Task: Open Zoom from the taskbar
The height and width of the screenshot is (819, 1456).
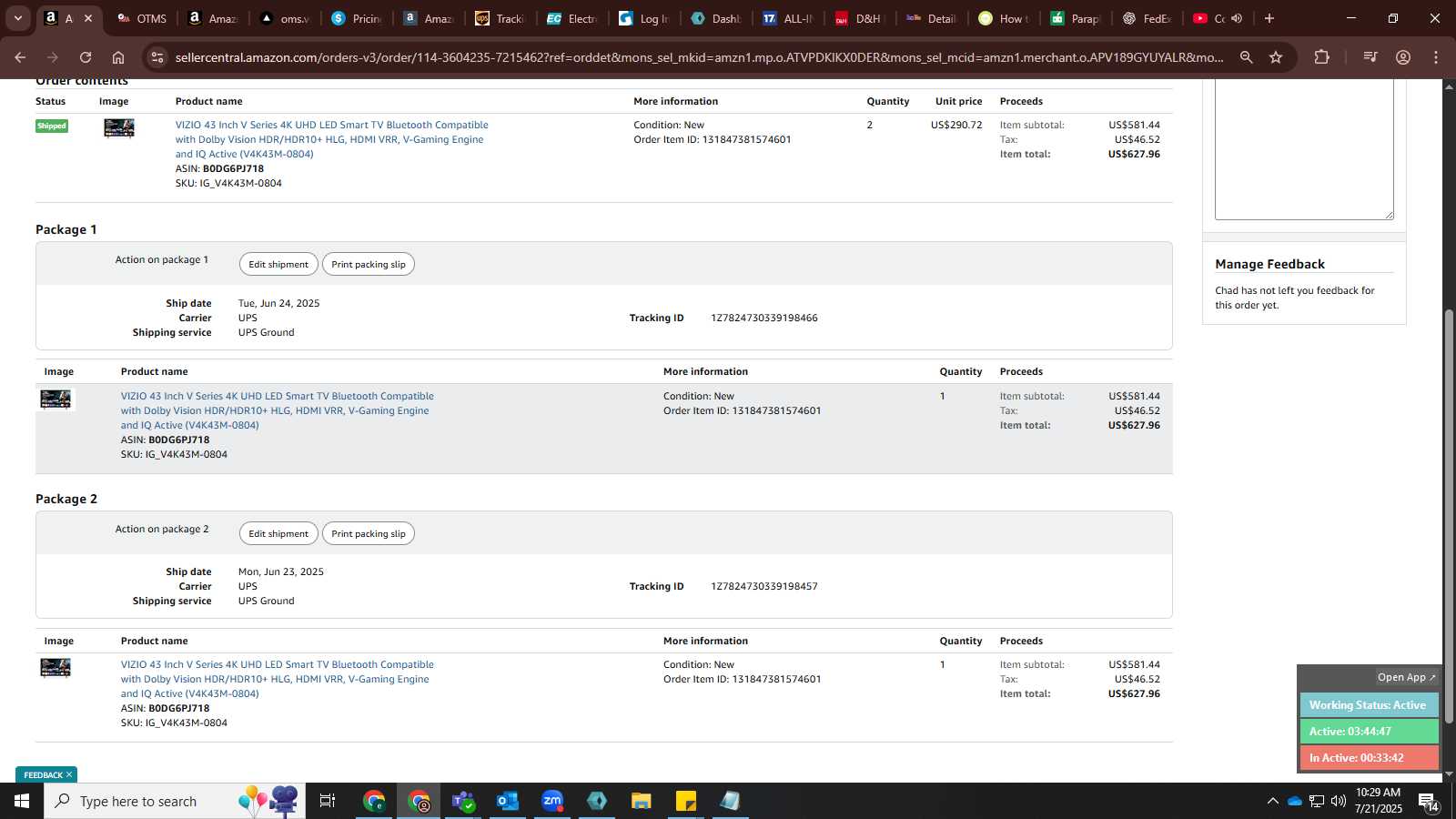Action: (x=552, y=801)
